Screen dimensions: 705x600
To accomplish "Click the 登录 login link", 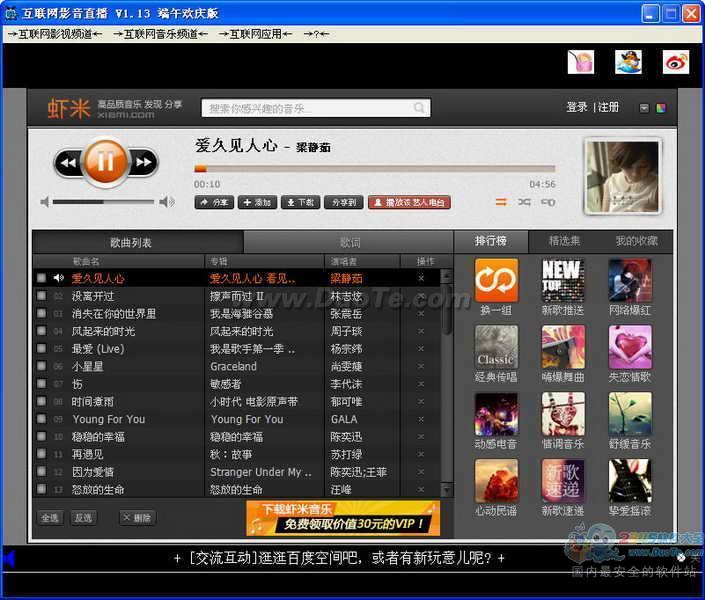I will click(x=577, y=107).
